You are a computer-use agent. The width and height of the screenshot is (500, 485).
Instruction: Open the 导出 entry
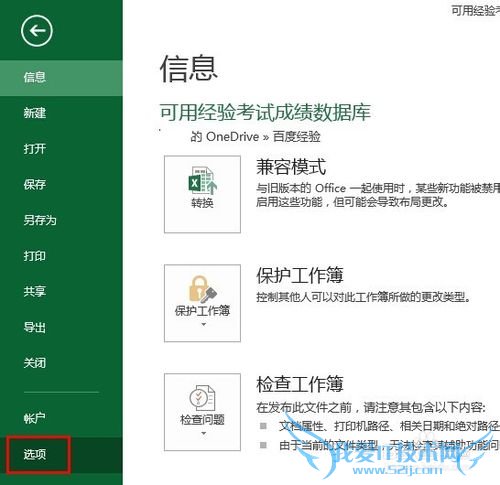61,327
